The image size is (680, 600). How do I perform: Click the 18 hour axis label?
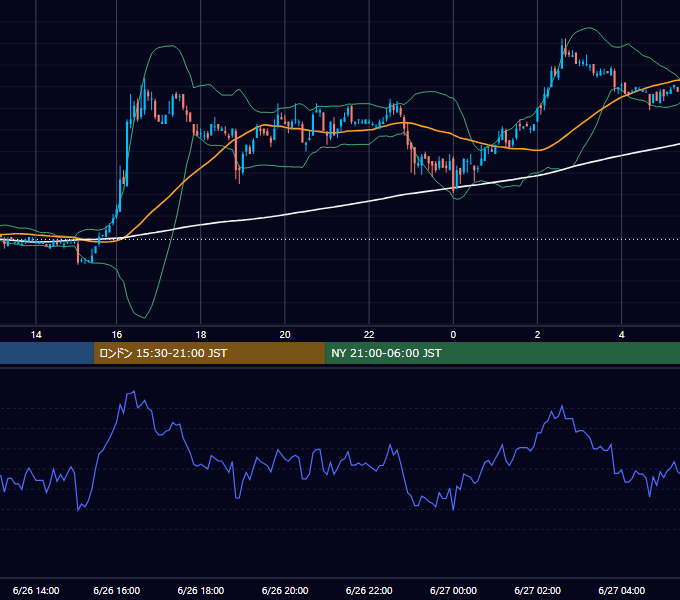click(x=201, y=335)
